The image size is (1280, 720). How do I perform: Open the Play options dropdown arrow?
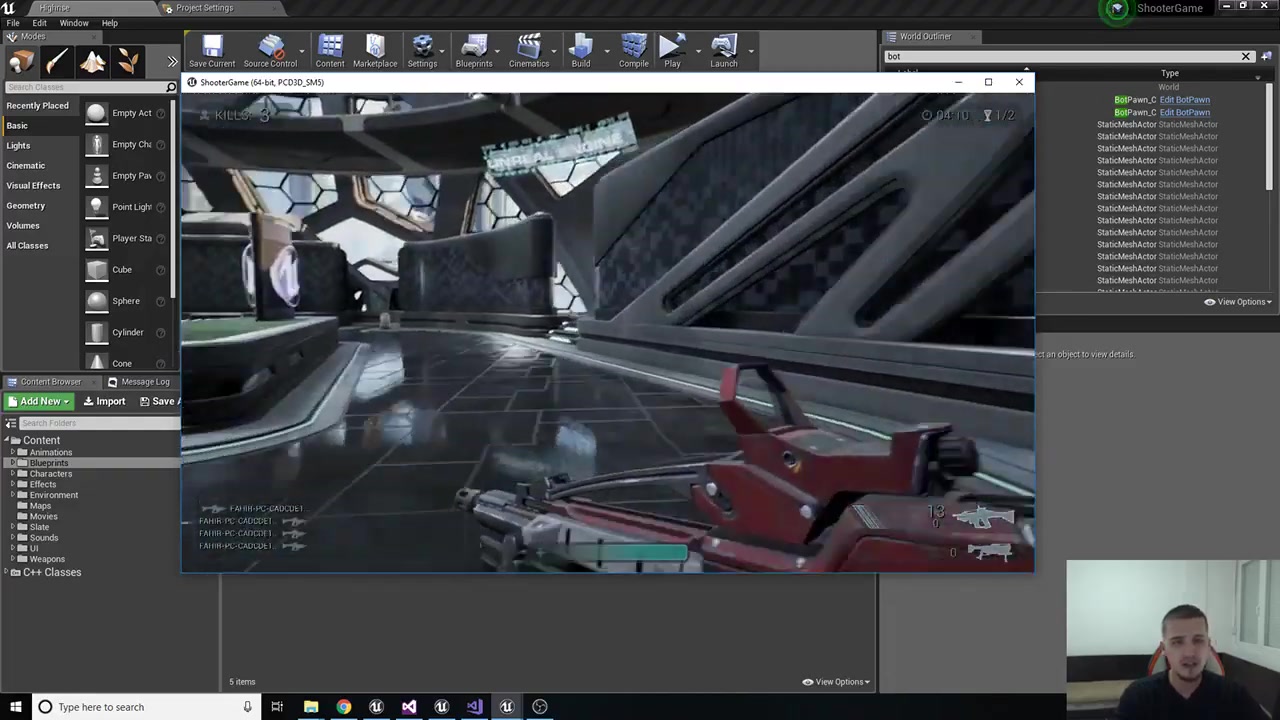tap(698, 51)
